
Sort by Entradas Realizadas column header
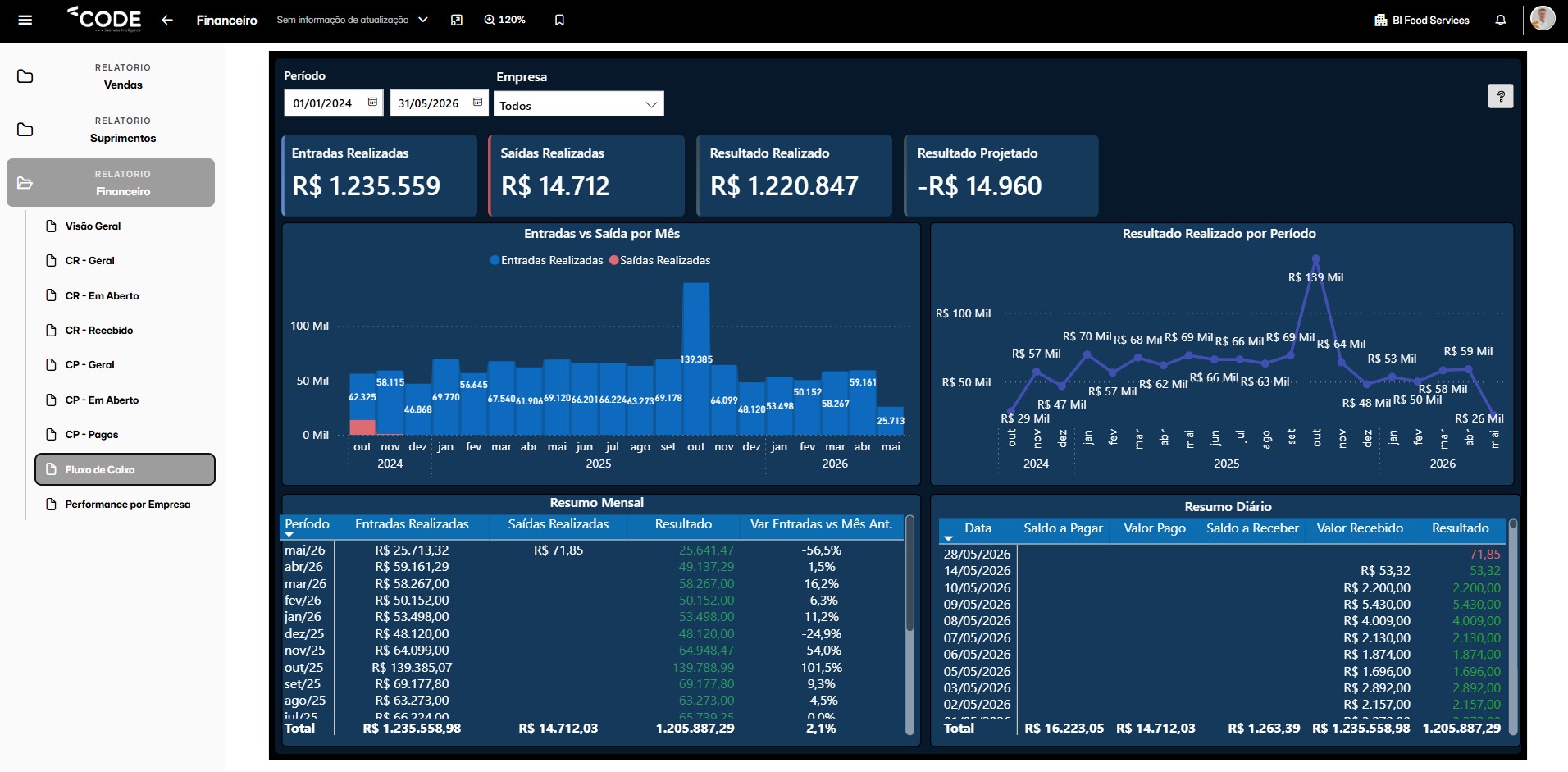pos(412,524)
